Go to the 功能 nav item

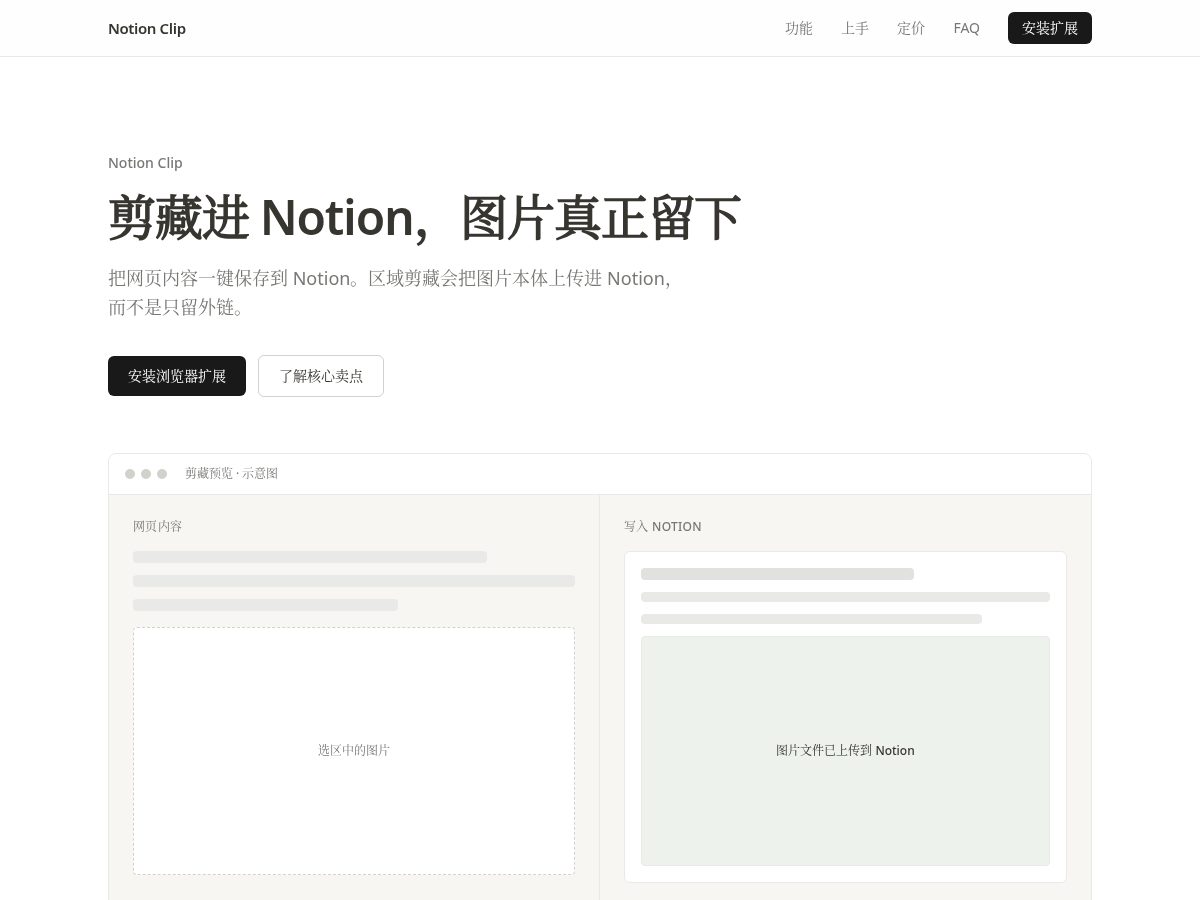pos(799,28)
